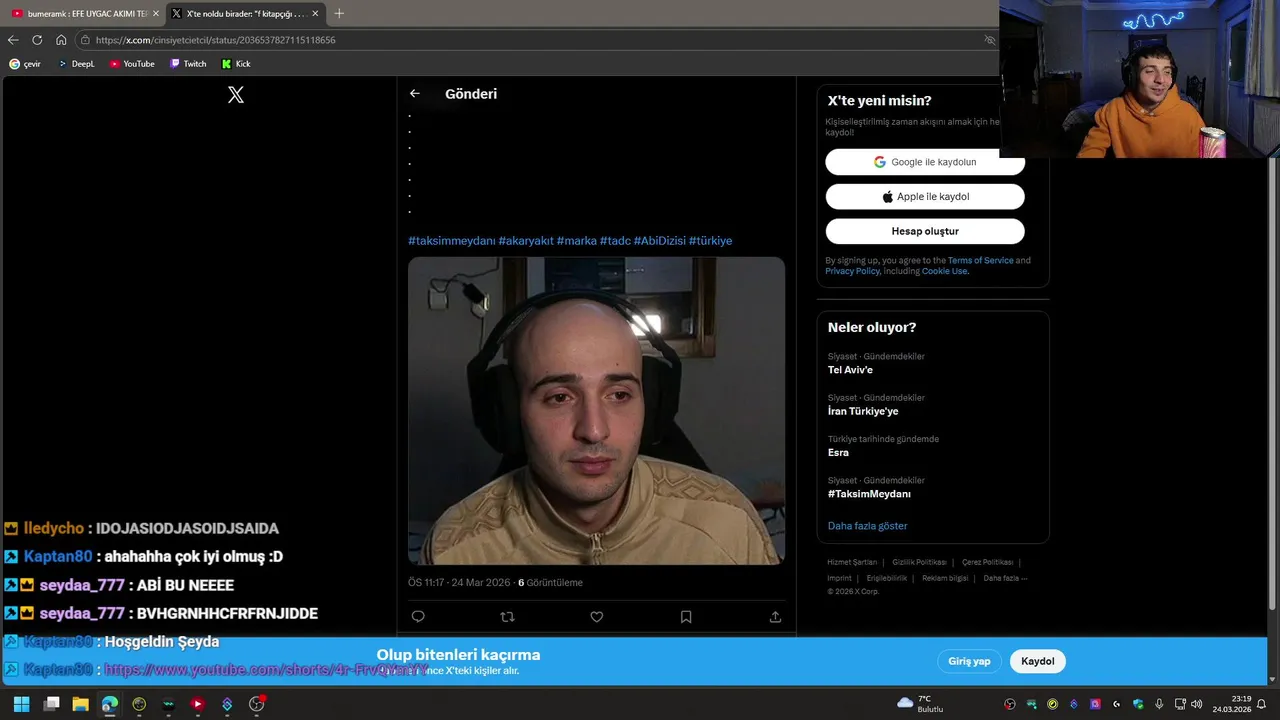This screenshot has width=1280, height=720.
Task: Open the weather widget showing 7°C Bulutlu
Action: pyautogui.click(x=920, y=704)
